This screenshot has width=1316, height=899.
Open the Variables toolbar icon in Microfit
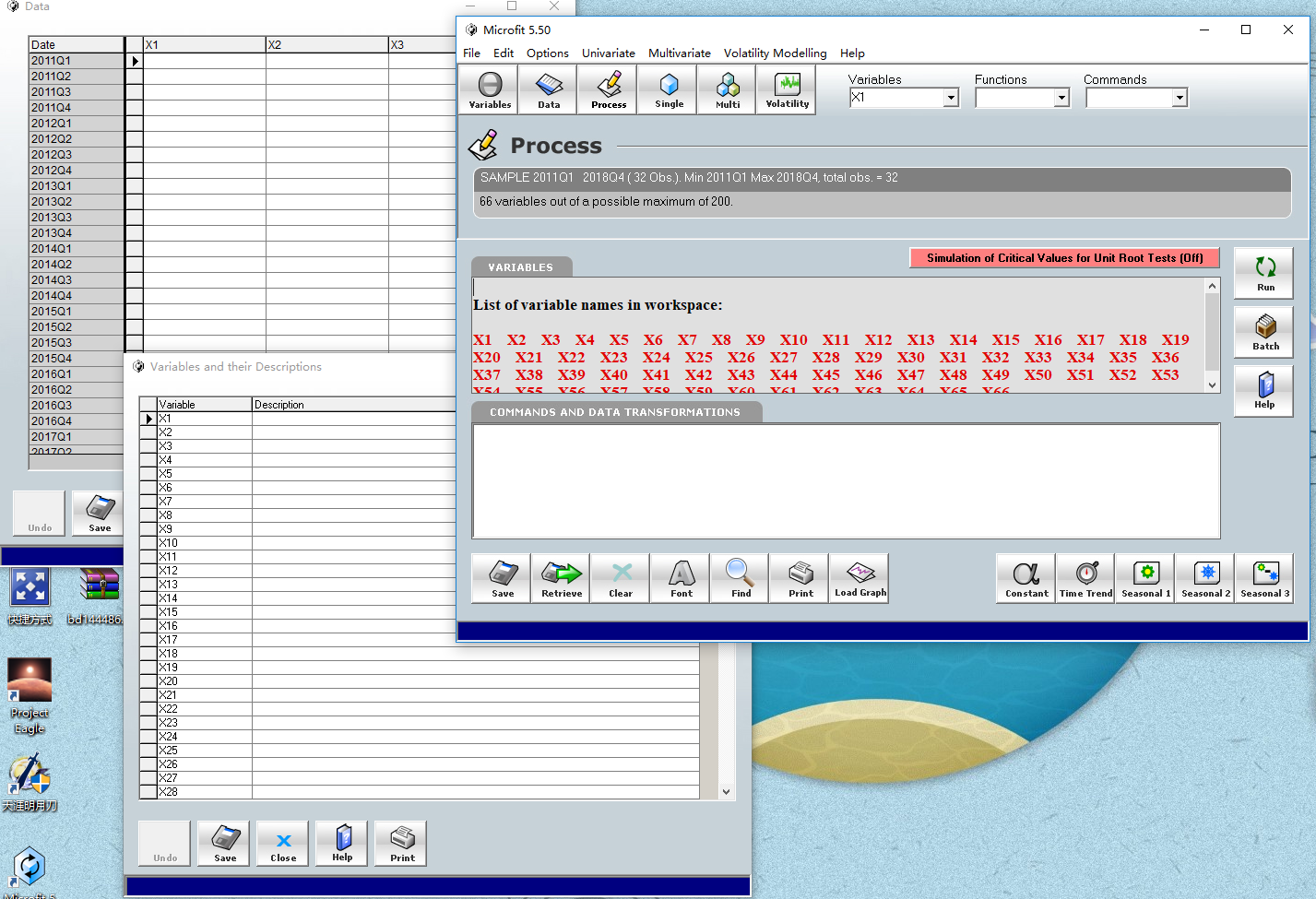(x=490, y=89)
